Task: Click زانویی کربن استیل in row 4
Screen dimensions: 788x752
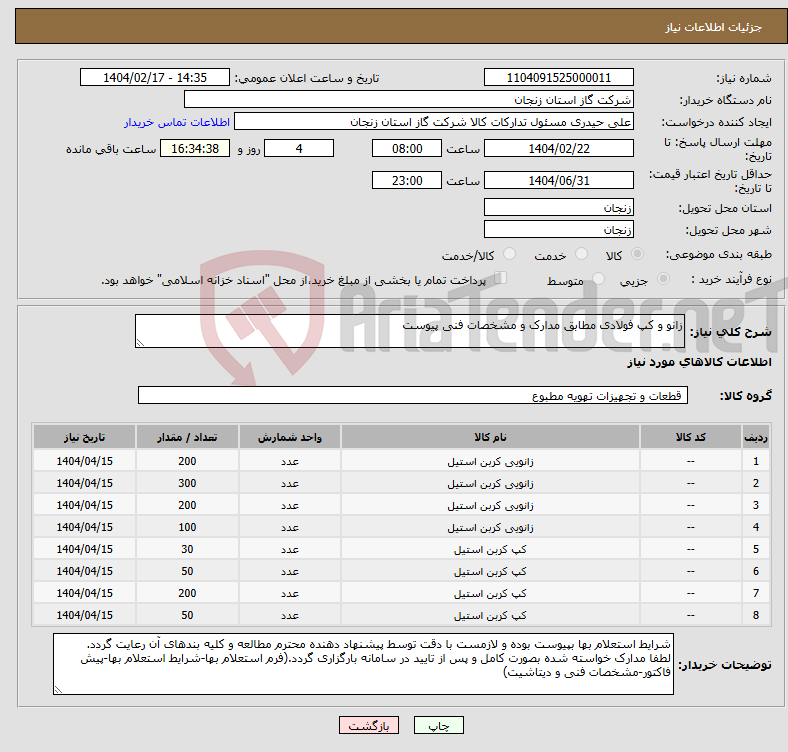Action: [490, 527]
